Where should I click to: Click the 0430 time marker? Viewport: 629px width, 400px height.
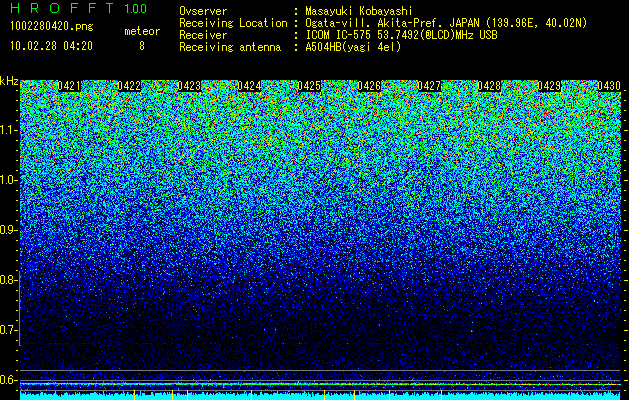click(609, 86)
